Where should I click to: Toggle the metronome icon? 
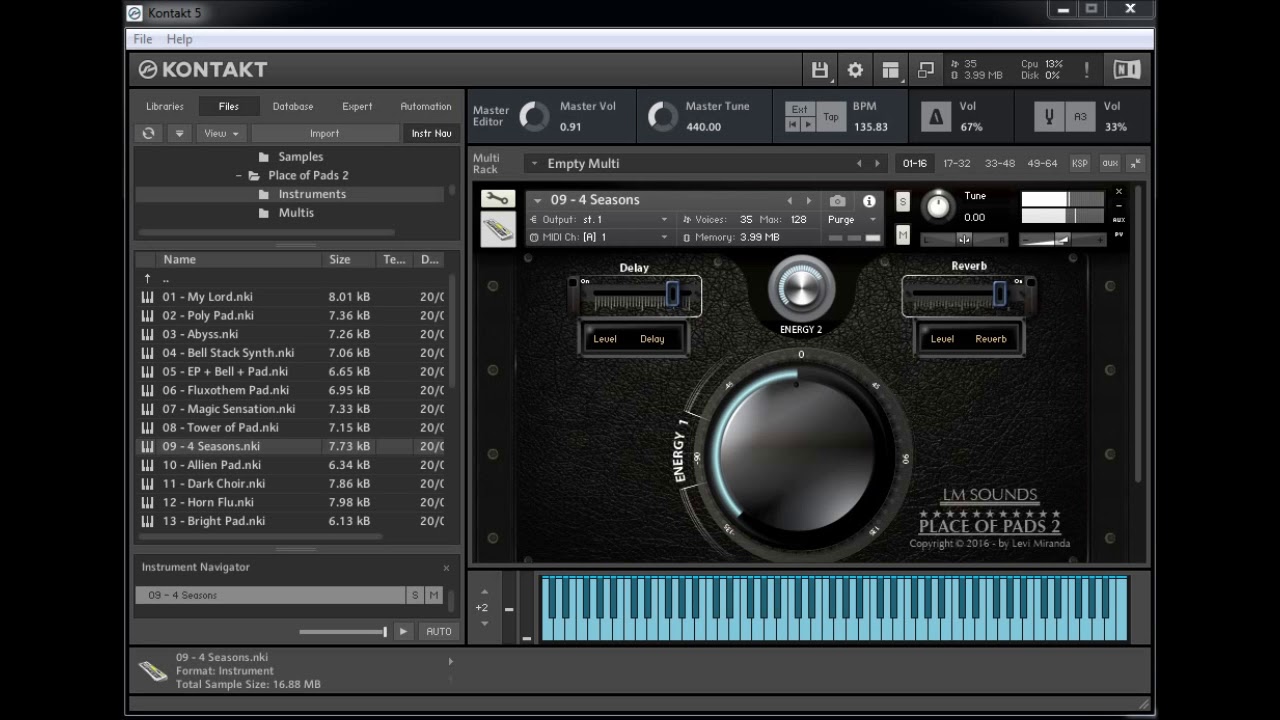click(x=936, y=117)
